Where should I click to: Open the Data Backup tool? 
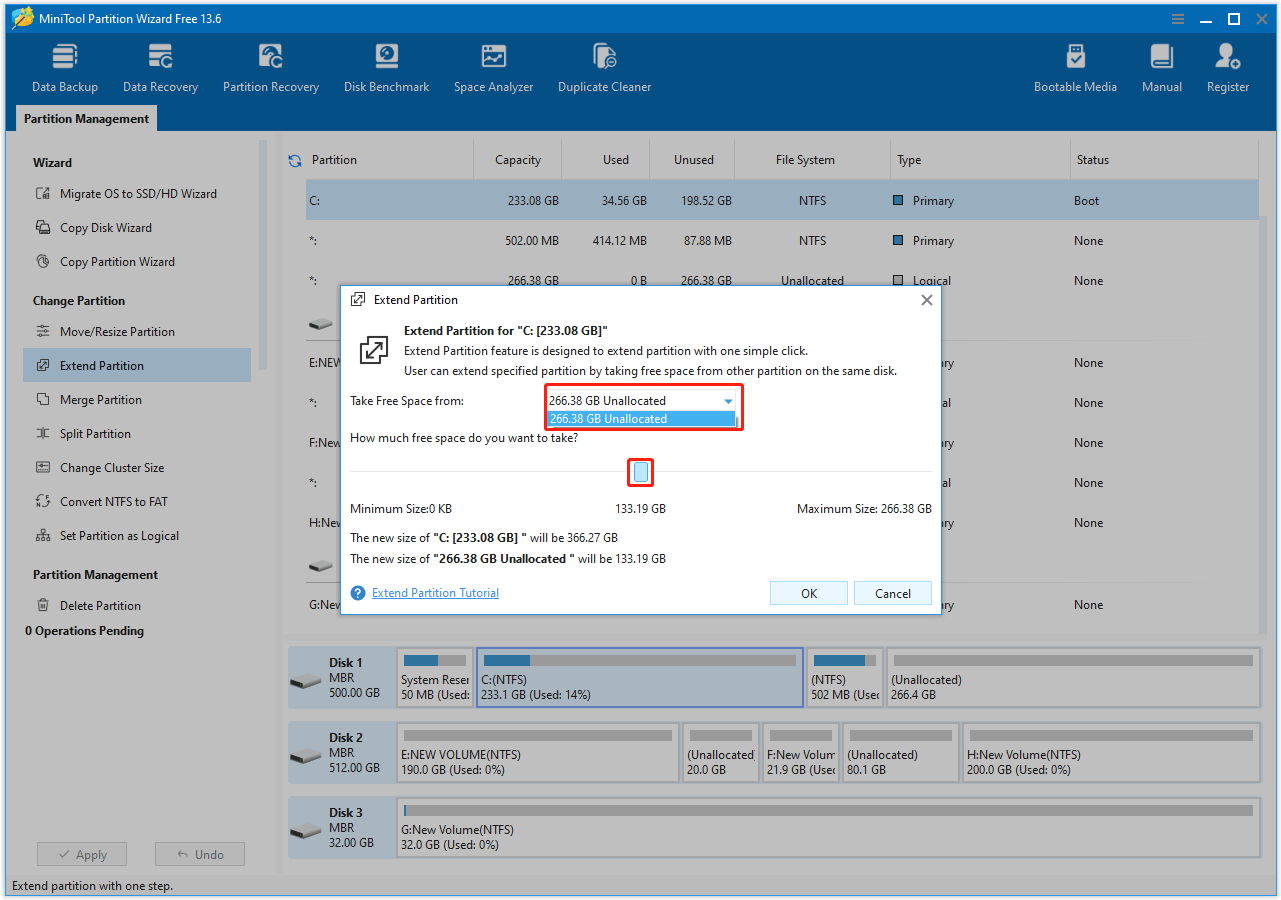coord(65,68)
